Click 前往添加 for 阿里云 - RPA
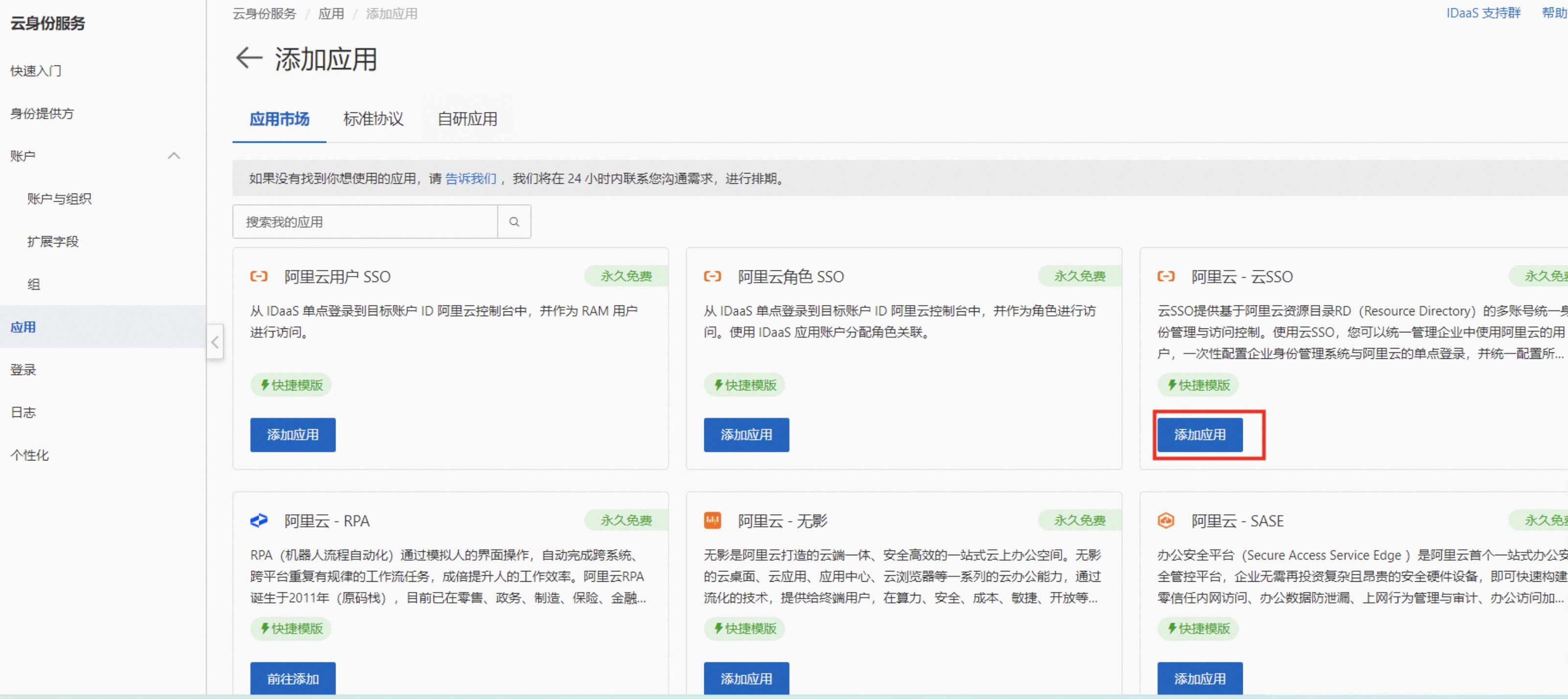 click(x=293, y=678)
